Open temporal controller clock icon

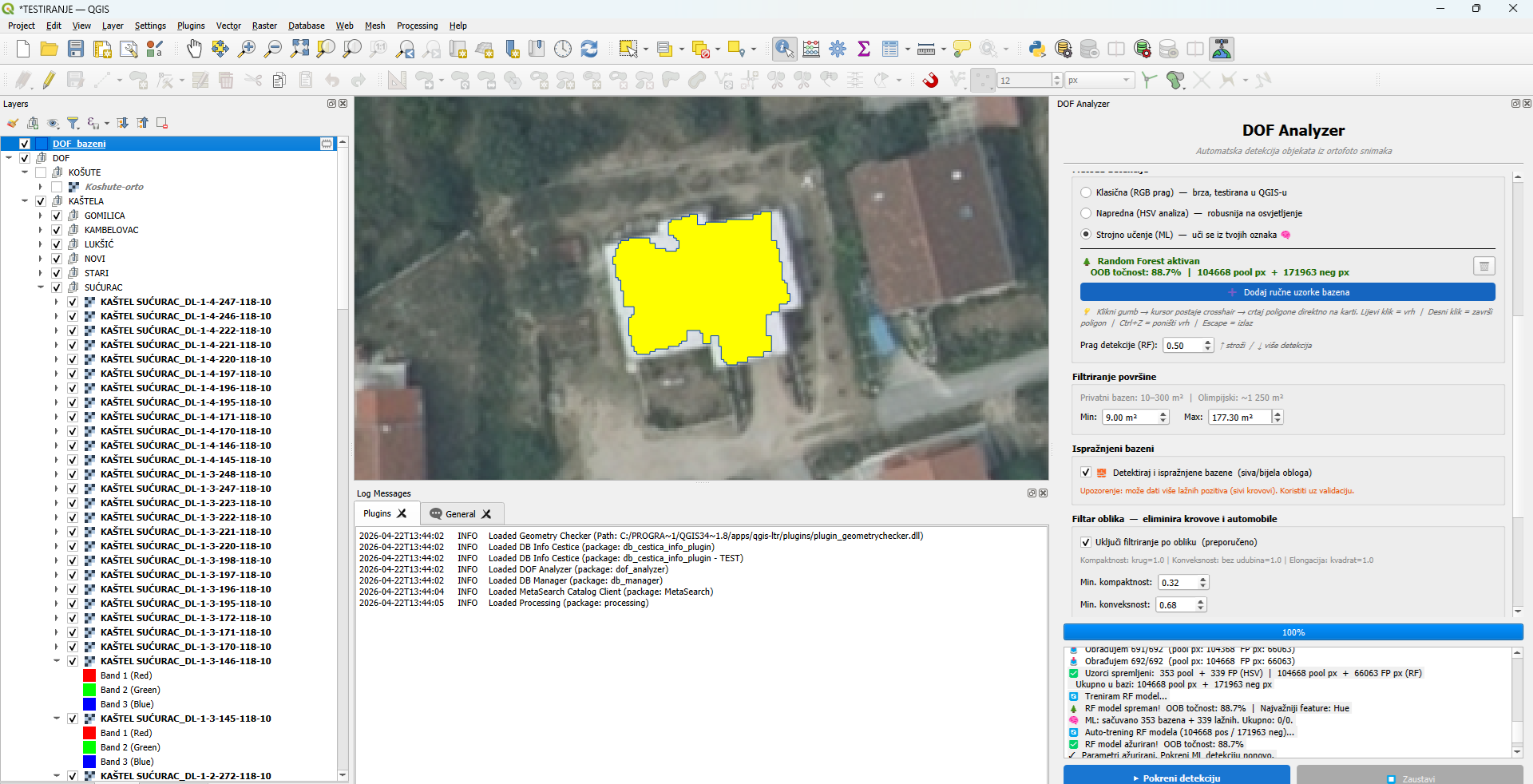[x=563, y=49]
